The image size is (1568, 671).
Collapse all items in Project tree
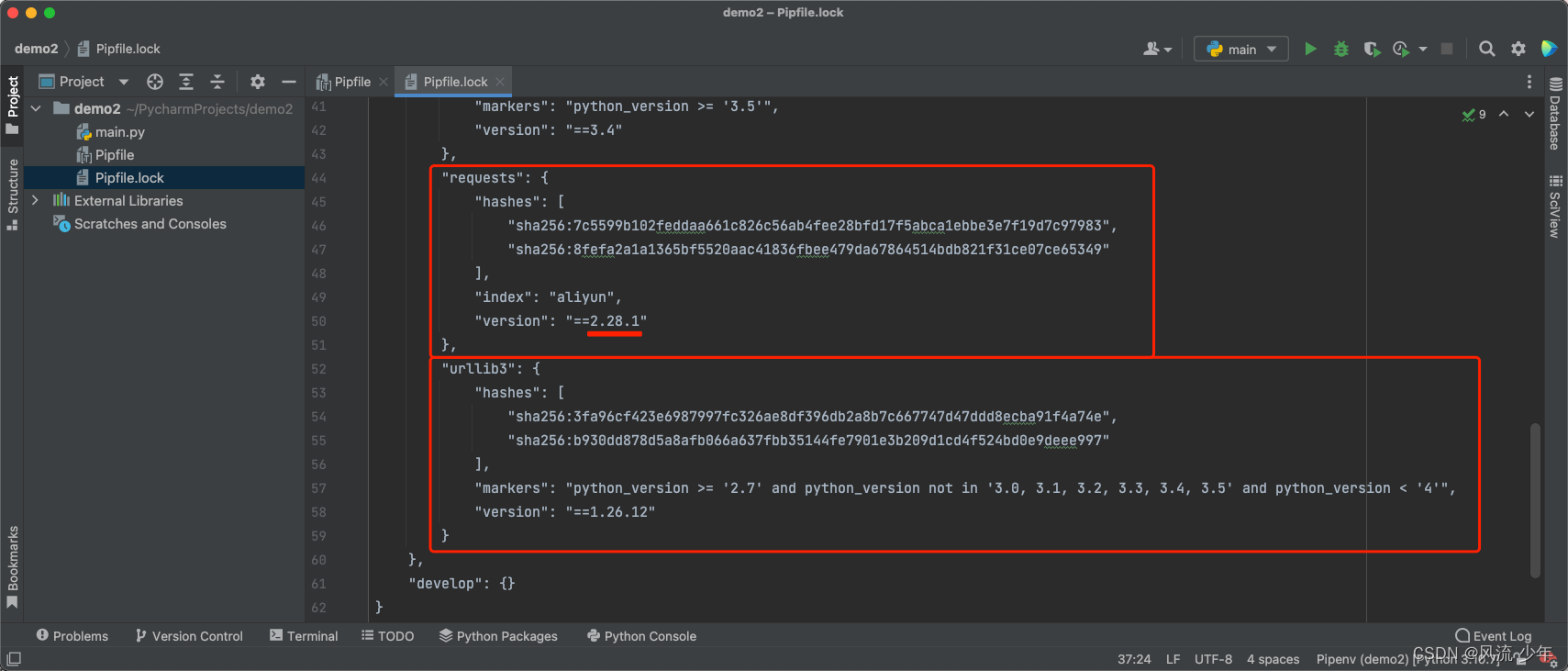point(217,82)
